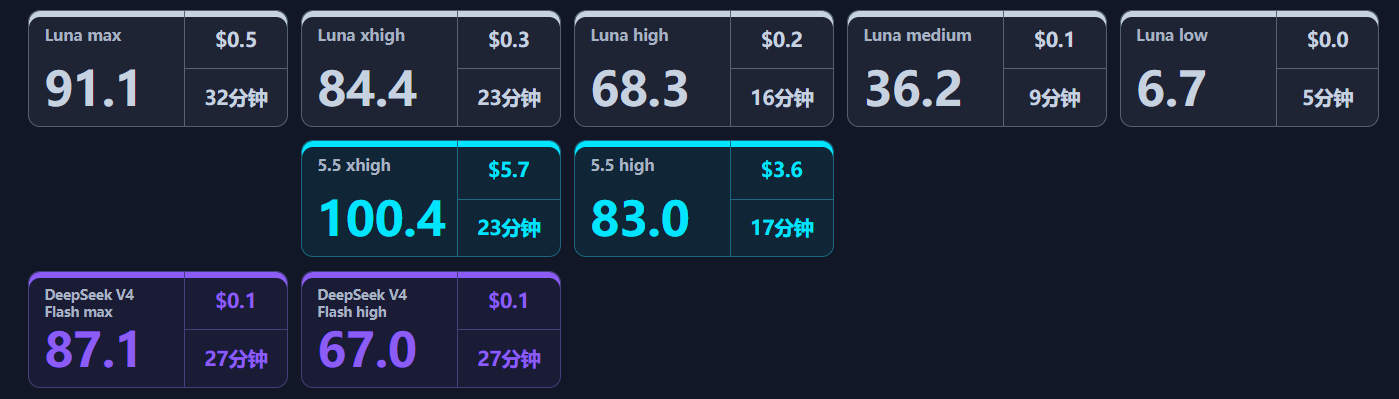Click the $0.1 cost on DeepSeek Flash high

coord(509,301)
